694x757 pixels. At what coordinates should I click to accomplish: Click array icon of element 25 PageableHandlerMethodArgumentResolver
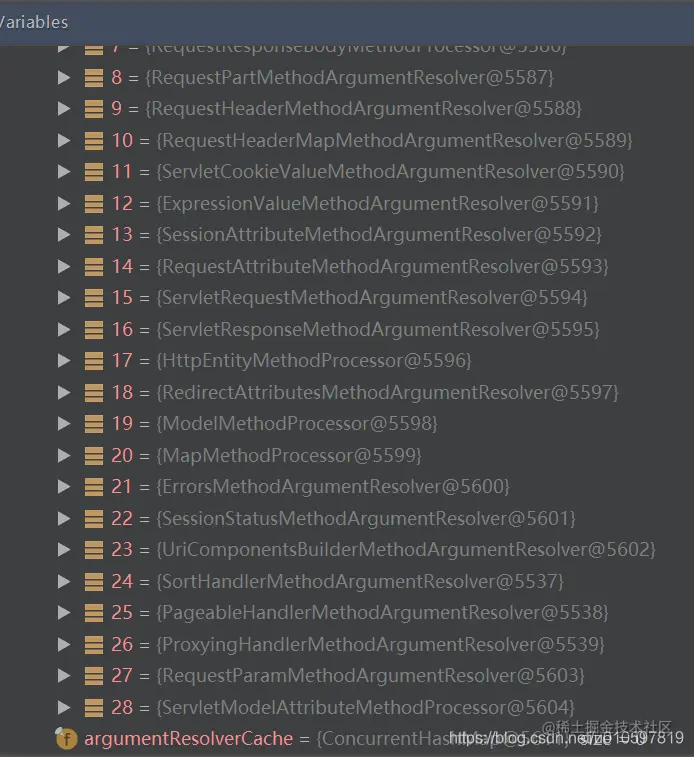point(94,613)
